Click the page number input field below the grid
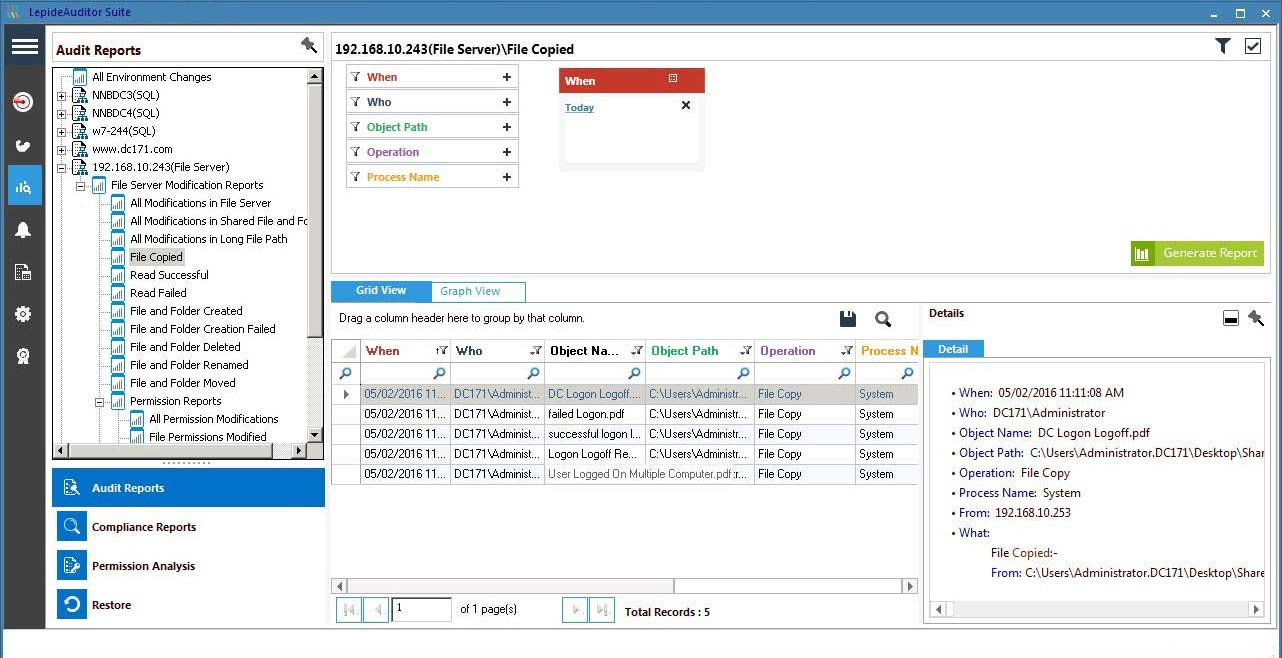 421,610
